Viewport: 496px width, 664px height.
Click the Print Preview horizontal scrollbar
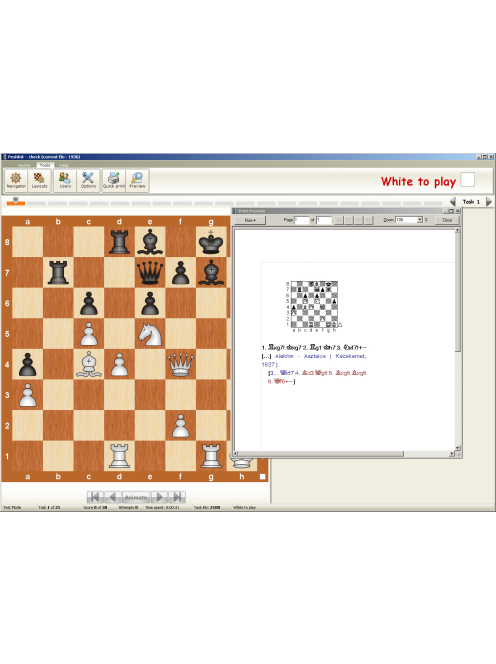344,454
